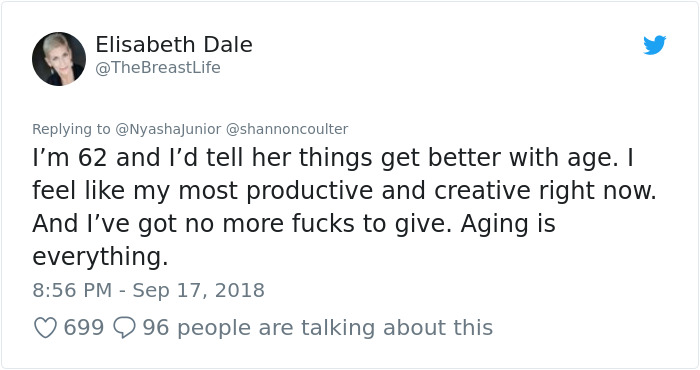The width and height of the screenshot is (700, 370).
Task: Select the 699 likes count
Action: tap(83, 327)
